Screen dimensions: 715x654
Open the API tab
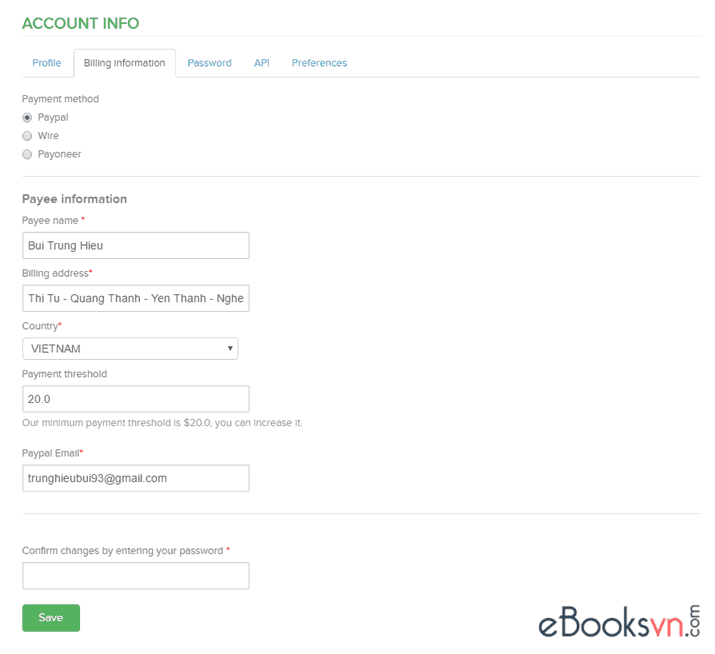tap(261, 63)
